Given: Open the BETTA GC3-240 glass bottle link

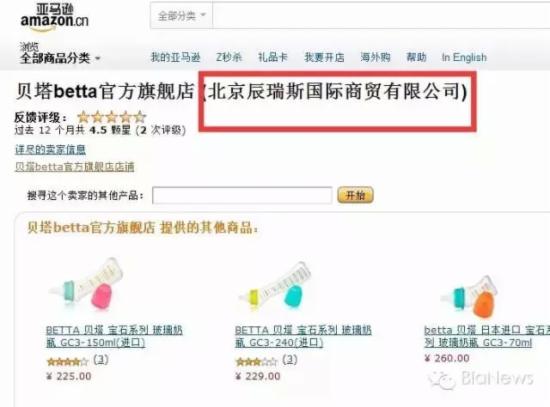Looking at the screenshot, I should coord(303,336).
